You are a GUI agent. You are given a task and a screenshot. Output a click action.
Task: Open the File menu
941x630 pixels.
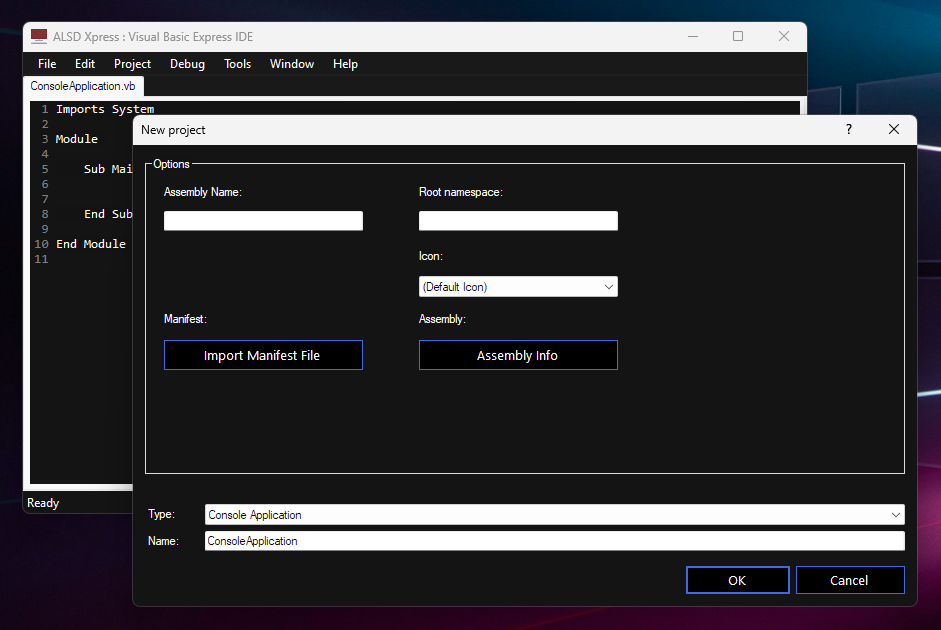point(47,64)
